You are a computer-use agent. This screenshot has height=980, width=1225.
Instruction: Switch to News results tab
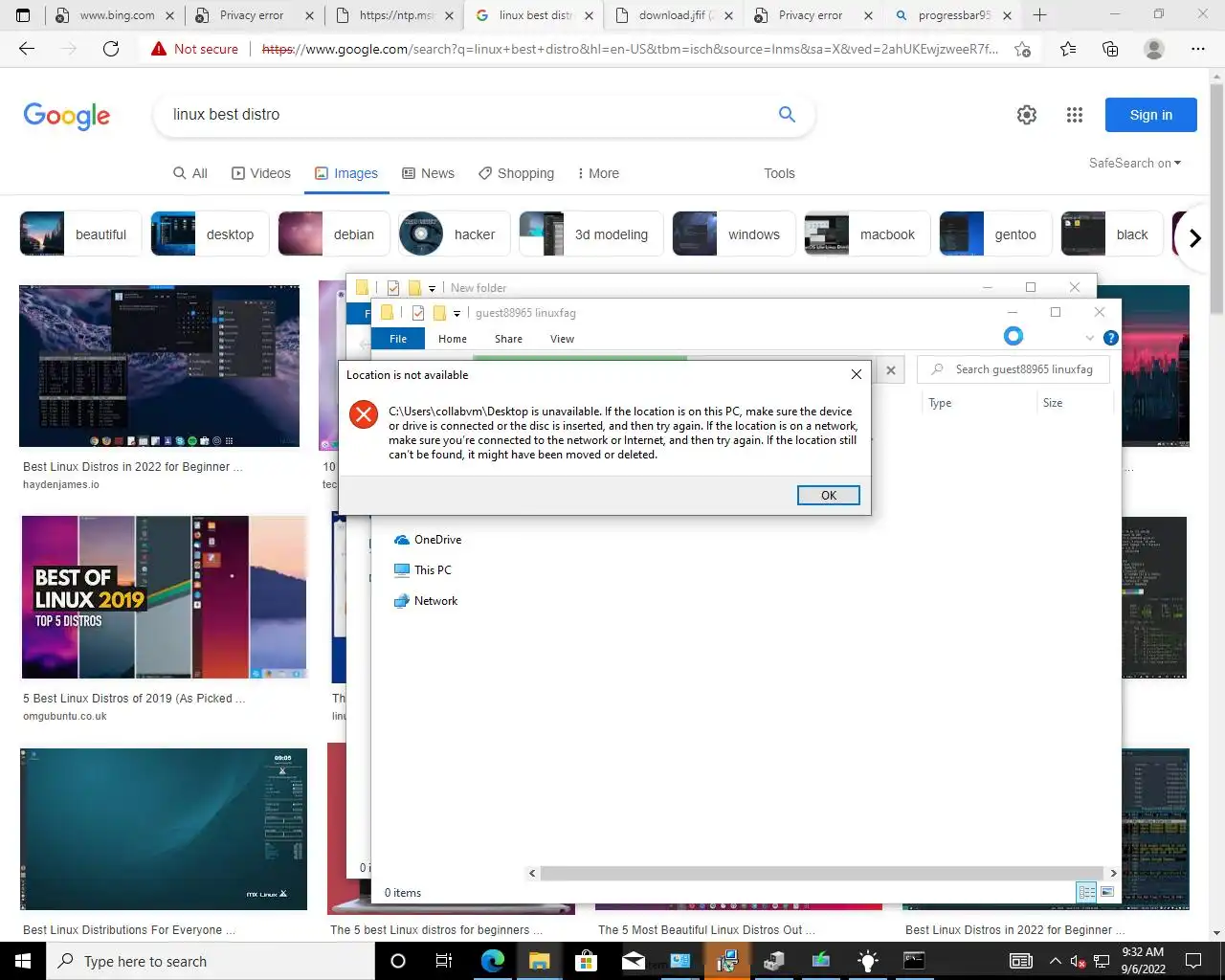[x=428, y=173]
